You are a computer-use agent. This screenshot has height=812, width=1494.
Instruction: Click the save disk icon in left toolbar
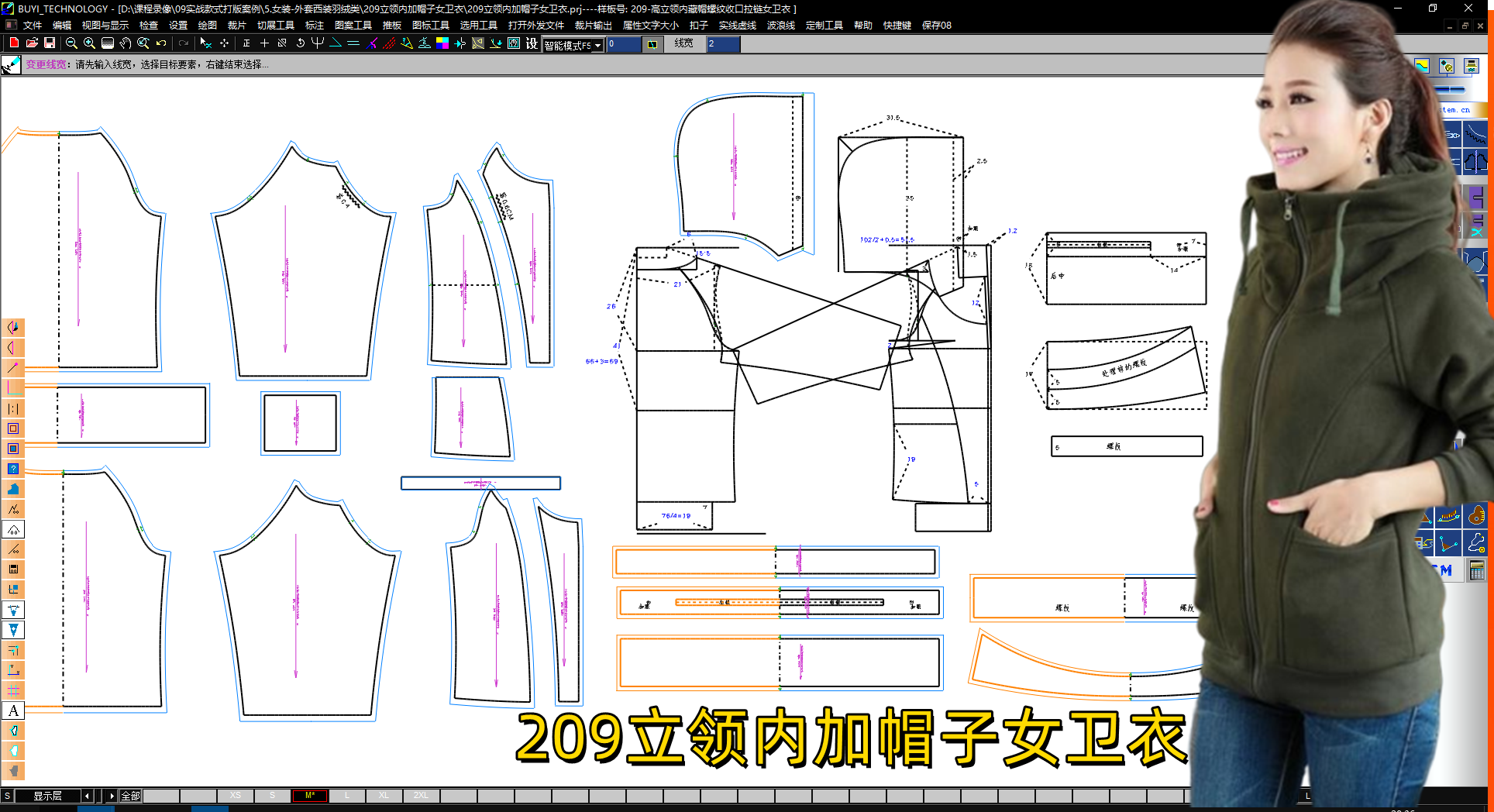click(14, 569)
